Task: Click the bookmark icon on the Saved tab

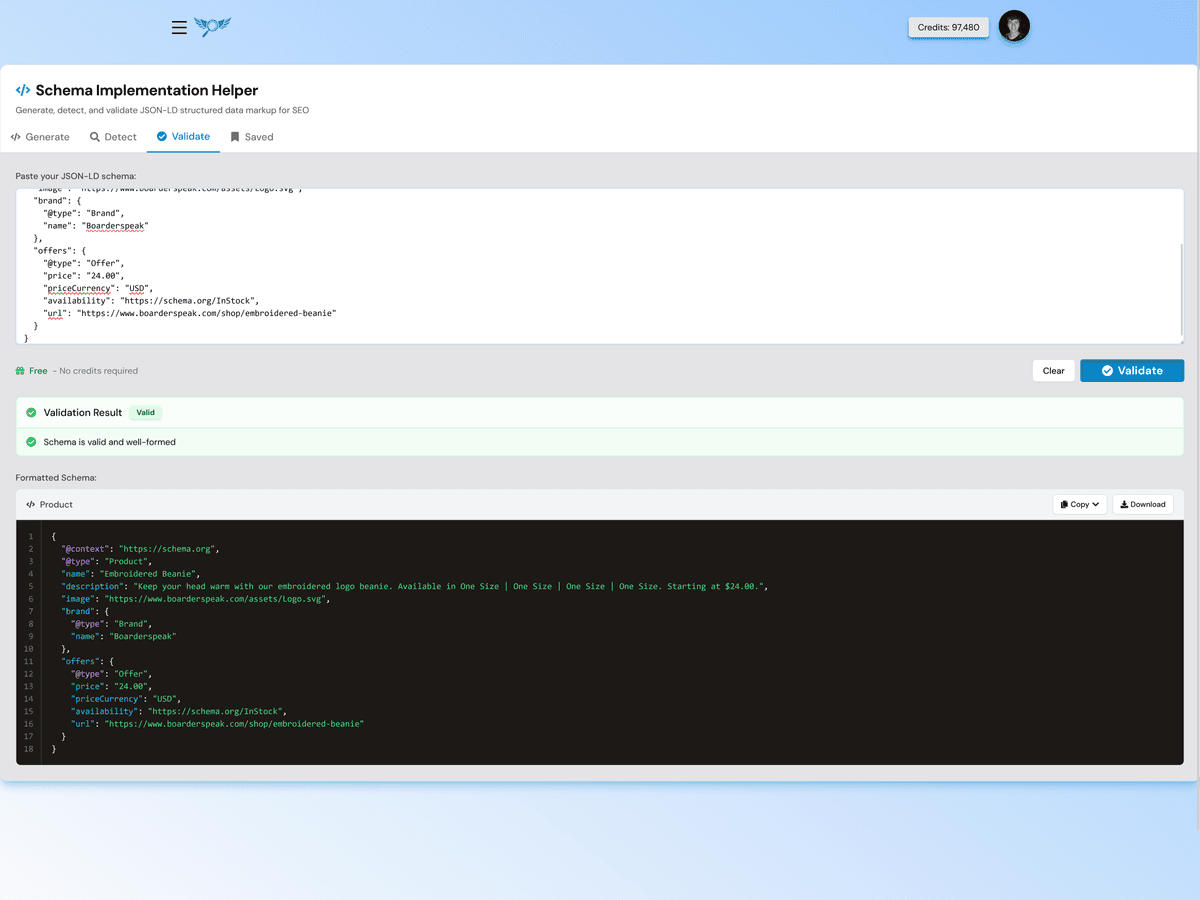Action: [x=233, y=136]
